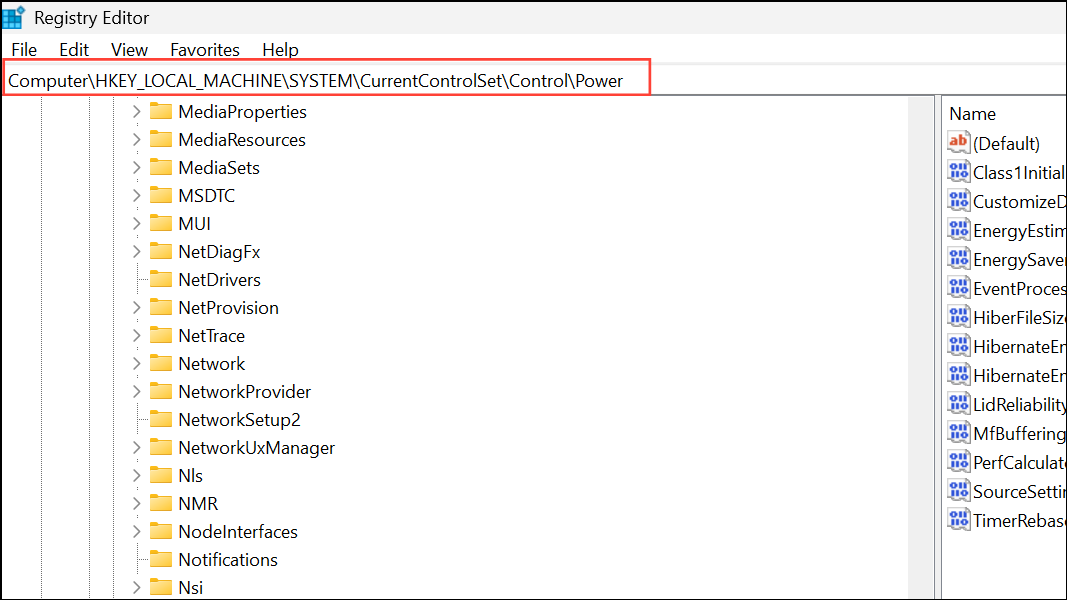Click the NetProvision folder icon
The image size is (1067, 600).
(161, 307)
